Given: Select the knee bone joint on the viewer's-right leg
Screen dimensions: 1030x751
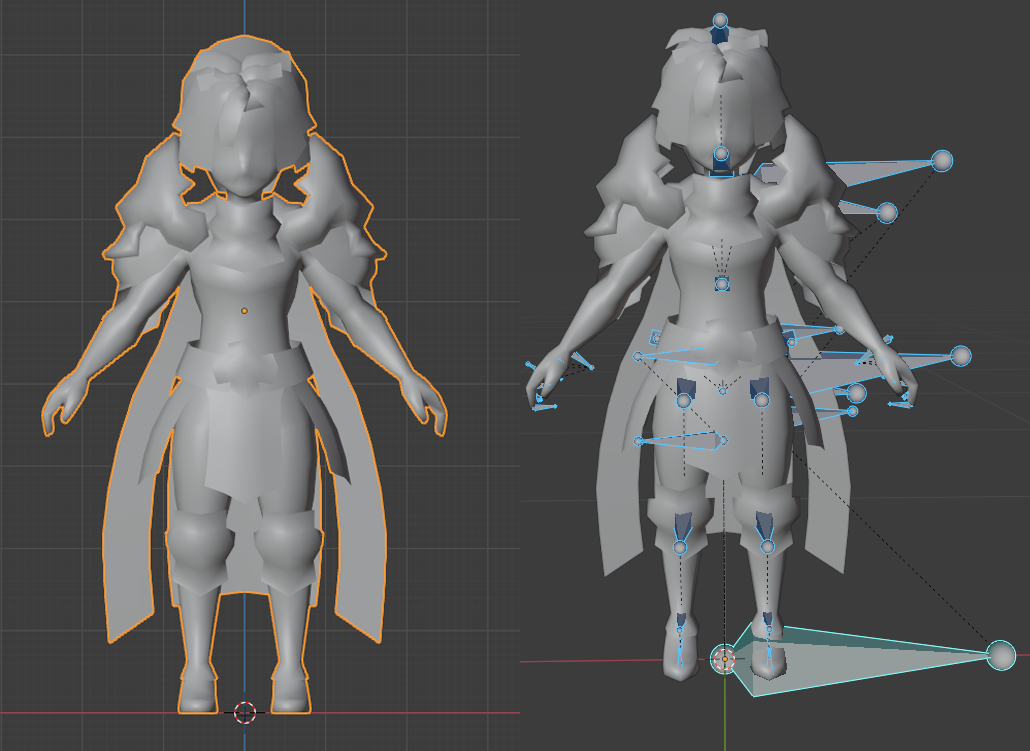Looking at the screenshot, I should 767,546.
